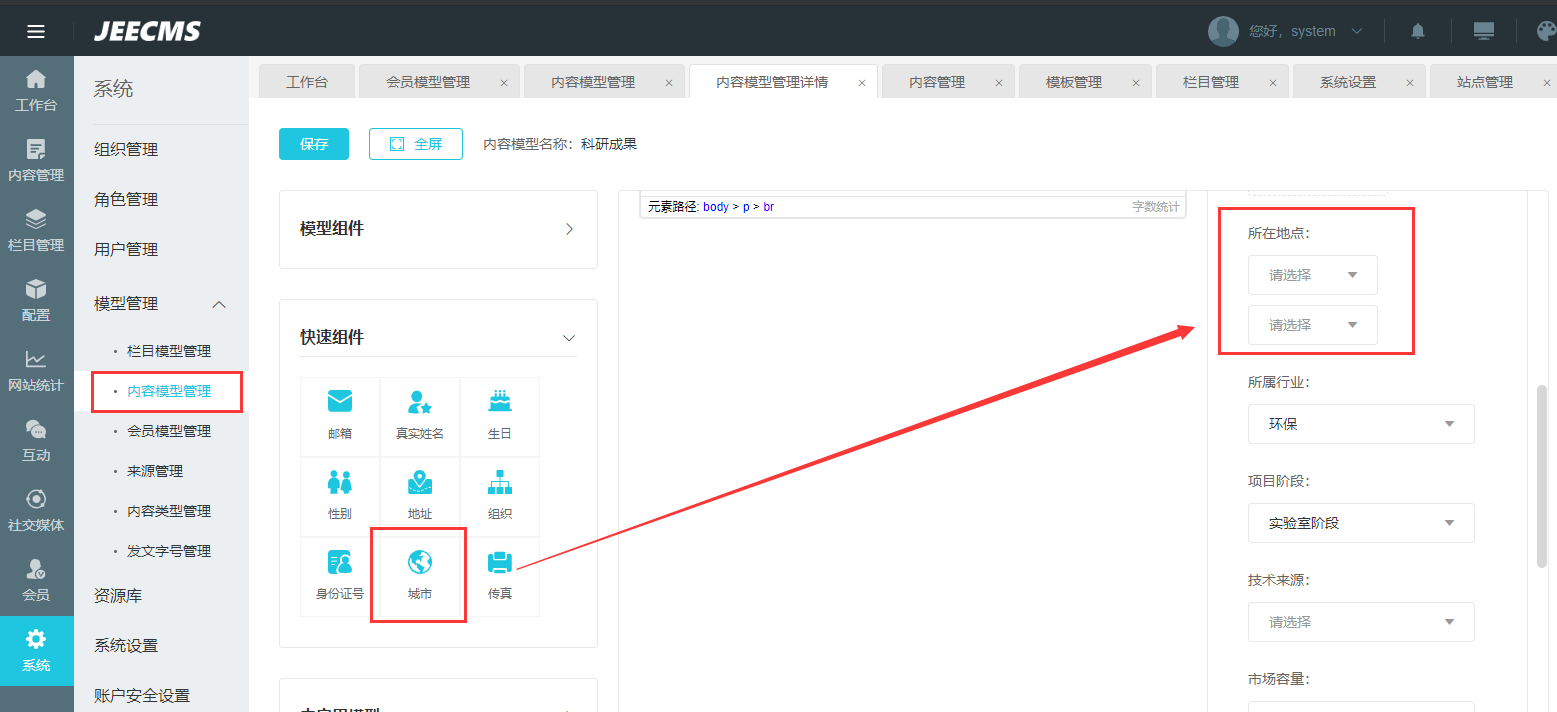Image resolution: width=1557 pixels, height=712 pixels.
Task: Open the 栏目管理 sidebar icon
Action: coord(36,230)
